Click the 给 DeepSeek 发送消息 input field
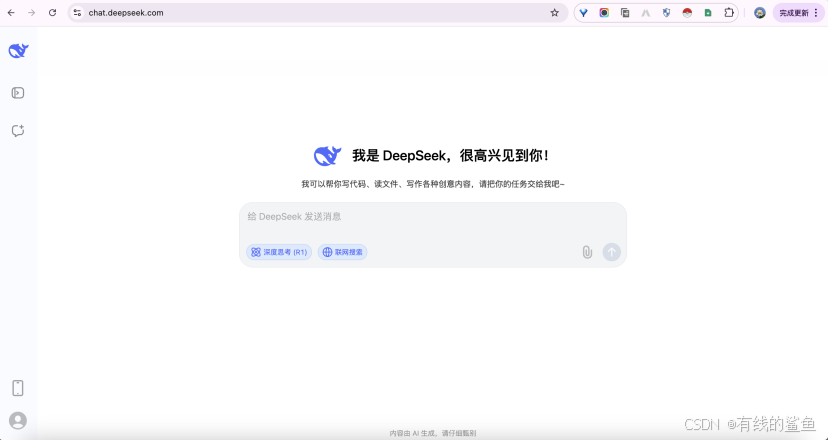 point(432,217)
